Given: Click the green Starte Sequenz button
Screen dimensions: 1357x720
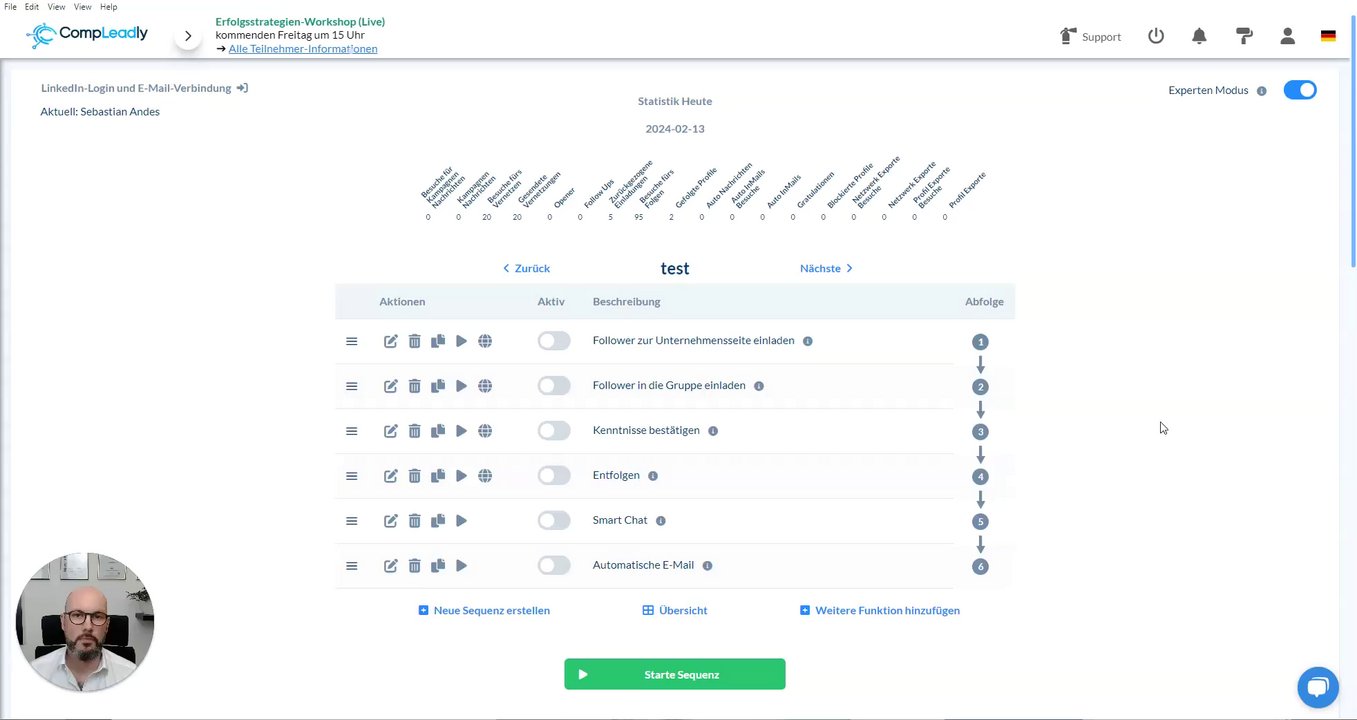Looking at the screenshot, I should pyautogui.click(x=675, y=674).
